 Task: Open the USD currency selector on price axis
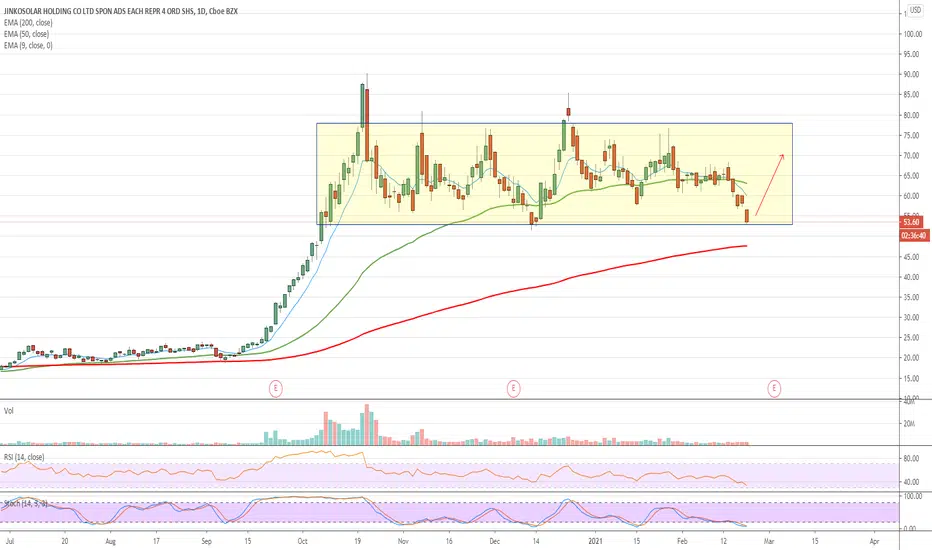(x=915, y=11)
